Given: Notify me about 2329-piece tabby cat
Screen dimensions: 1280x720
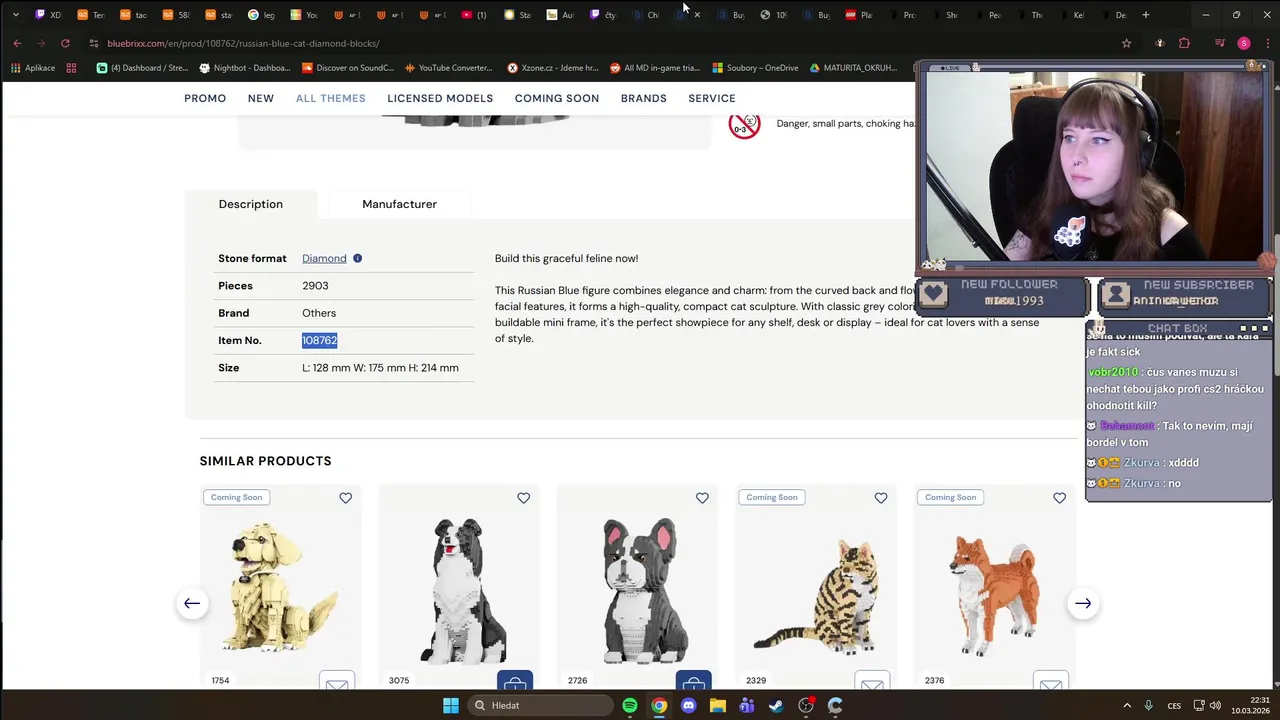Looking at the screenshot, I should pyautogui.click(x=872, y=681).
